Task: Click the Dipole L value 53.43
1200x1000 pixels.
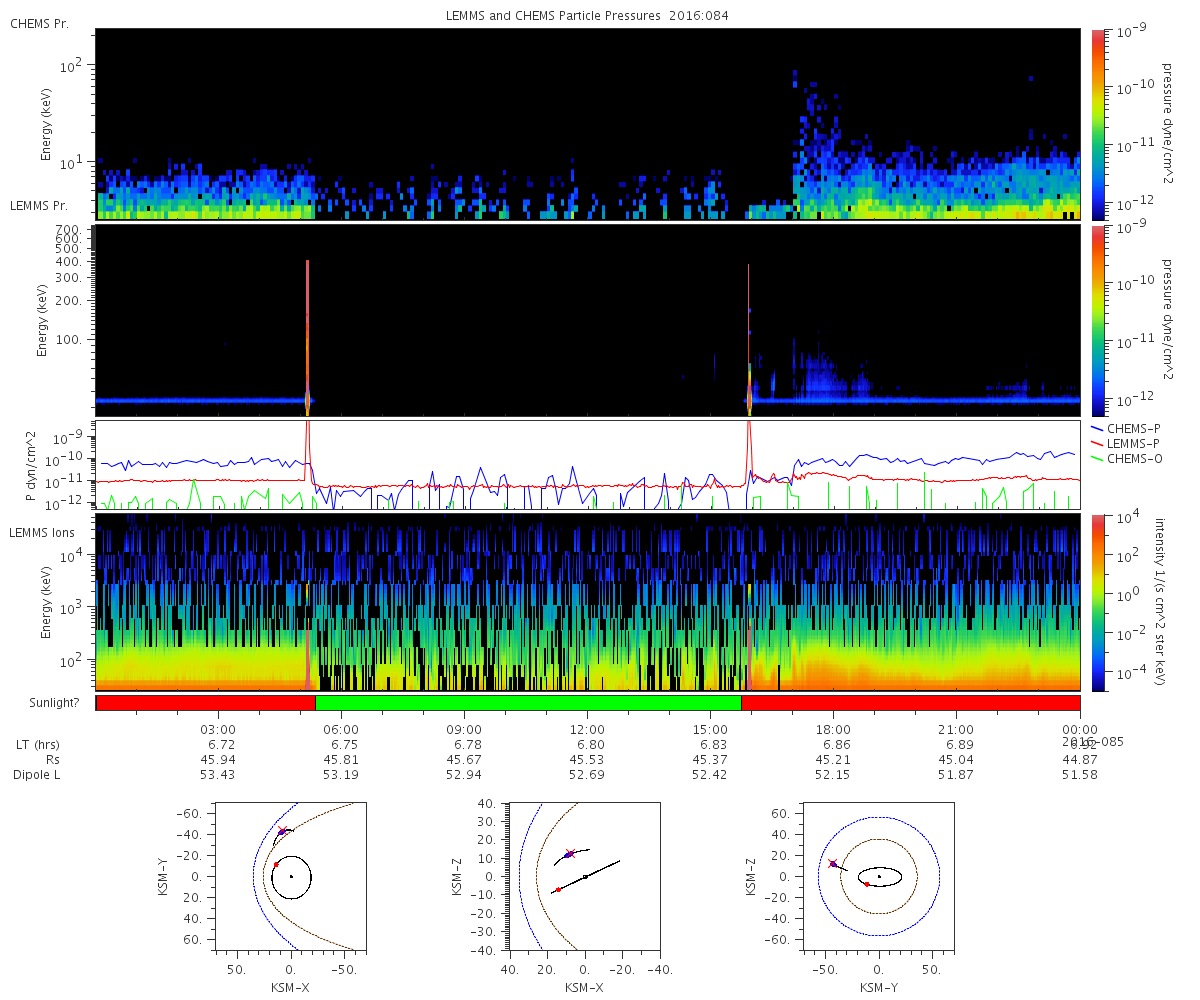Action: click(218, 775)
